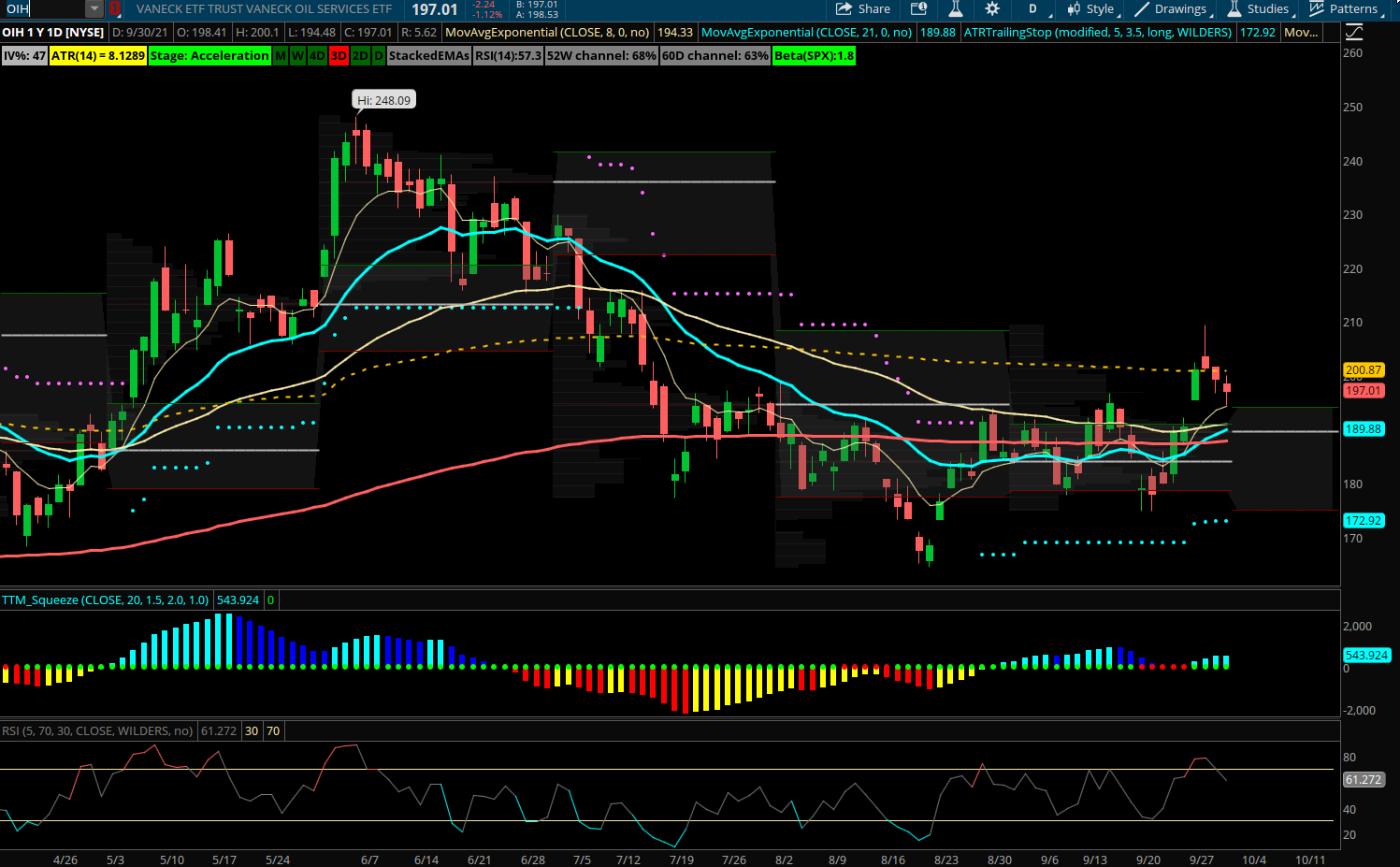Image resolution: width=1400 pixels, height=867 pixels.
Task: Click the D: 9/30/21 date value
Action: coord(140,32)
